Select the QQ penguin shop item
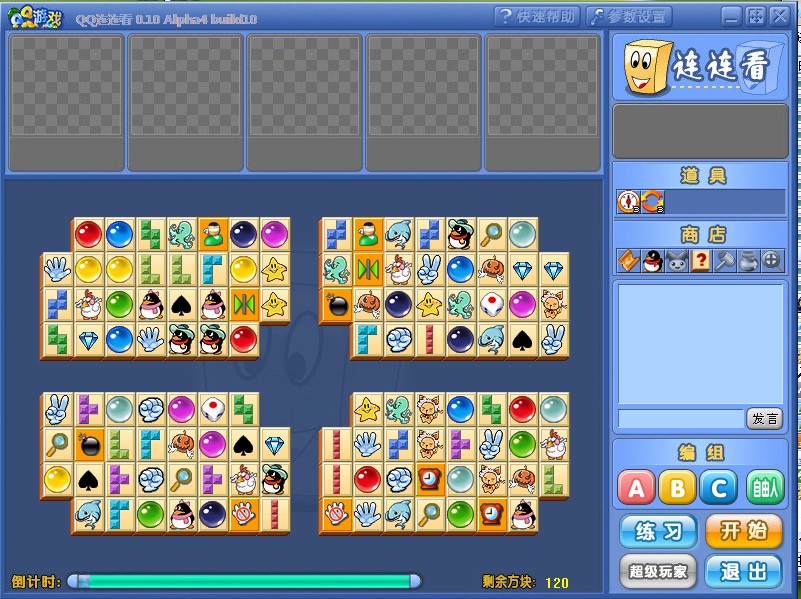Screen dimensions: 801x599 (x=652, y=261)
